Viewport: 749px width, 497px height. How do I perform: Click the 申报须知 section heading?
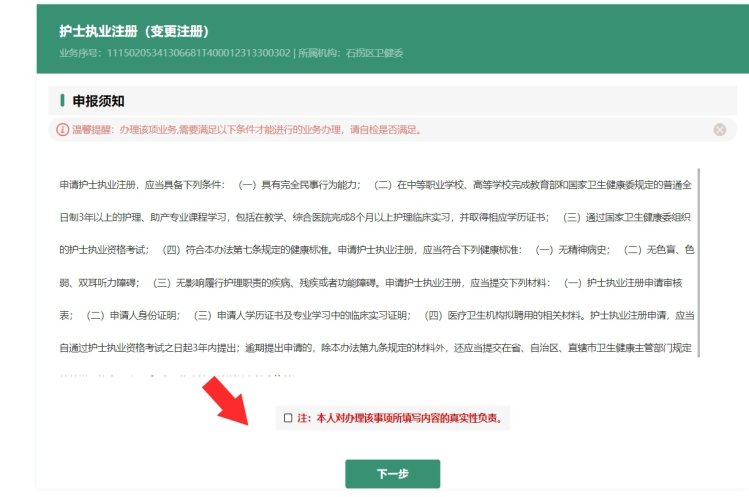[x=98, y=101]
